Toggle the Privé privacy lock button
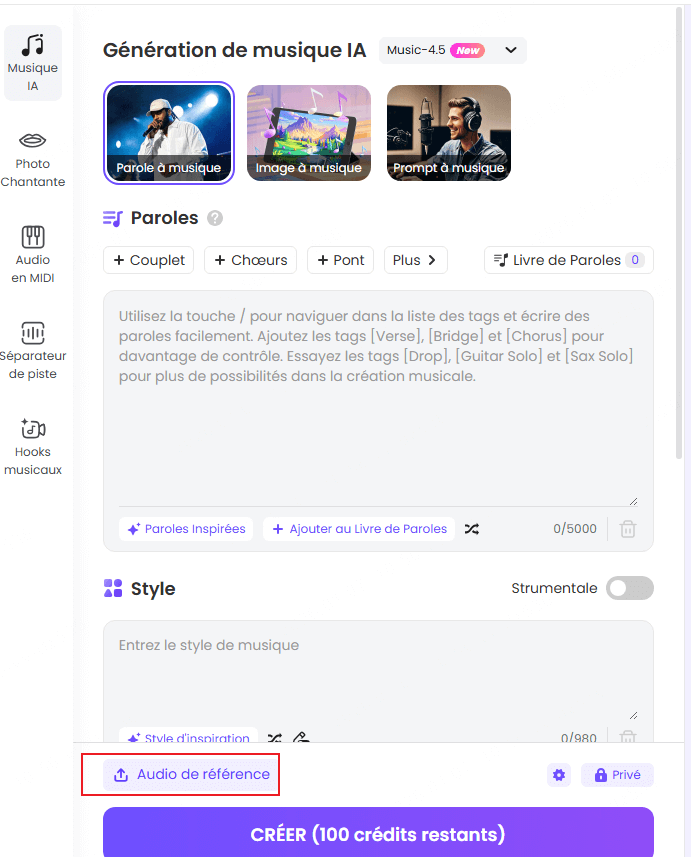The height and width of the screenshot is (857, 691). pos(617,775)
